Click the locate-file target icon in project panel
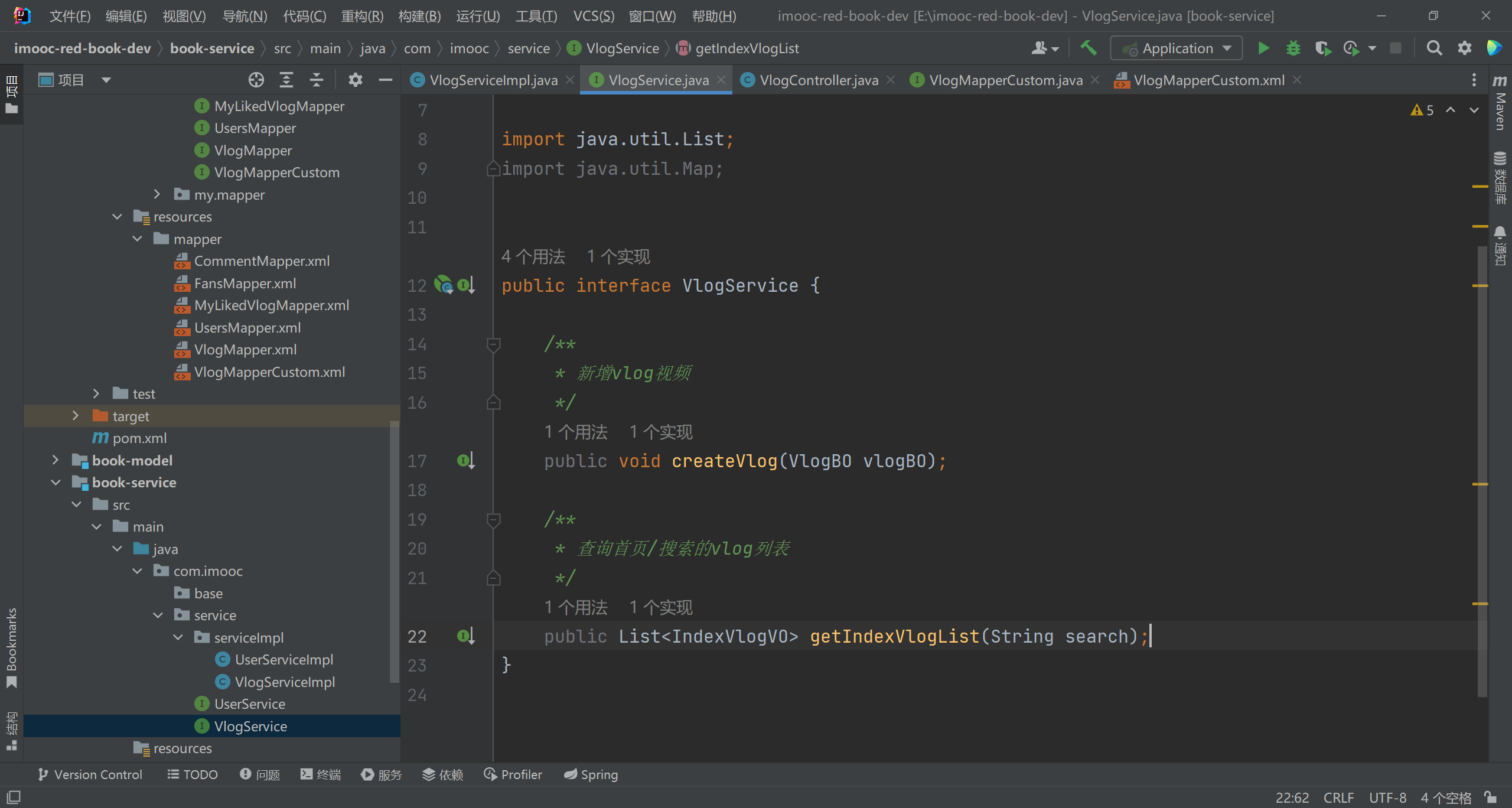The height and width of the screenshot is (808, 1512). tap(256, 80)
